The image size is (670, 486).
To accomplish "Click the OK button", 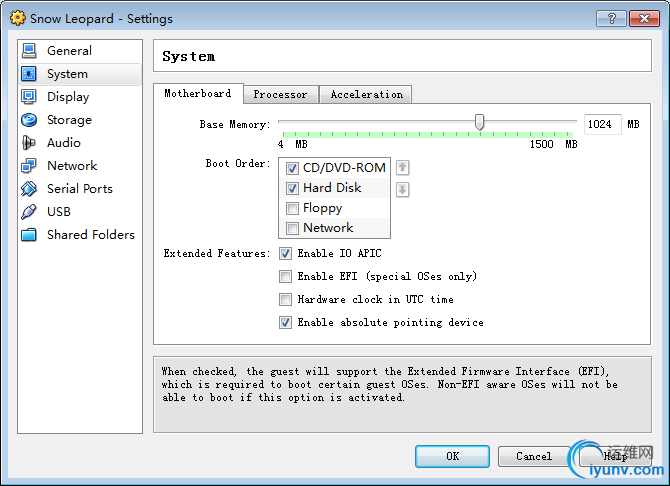I will point(452,456).
